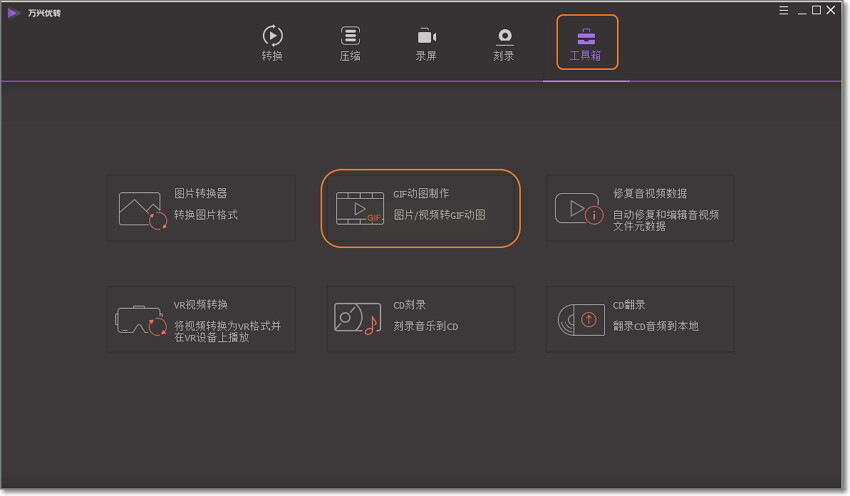Click description 将视频转换为VR格式并在VR设备上播放

(x=227, y=331)
